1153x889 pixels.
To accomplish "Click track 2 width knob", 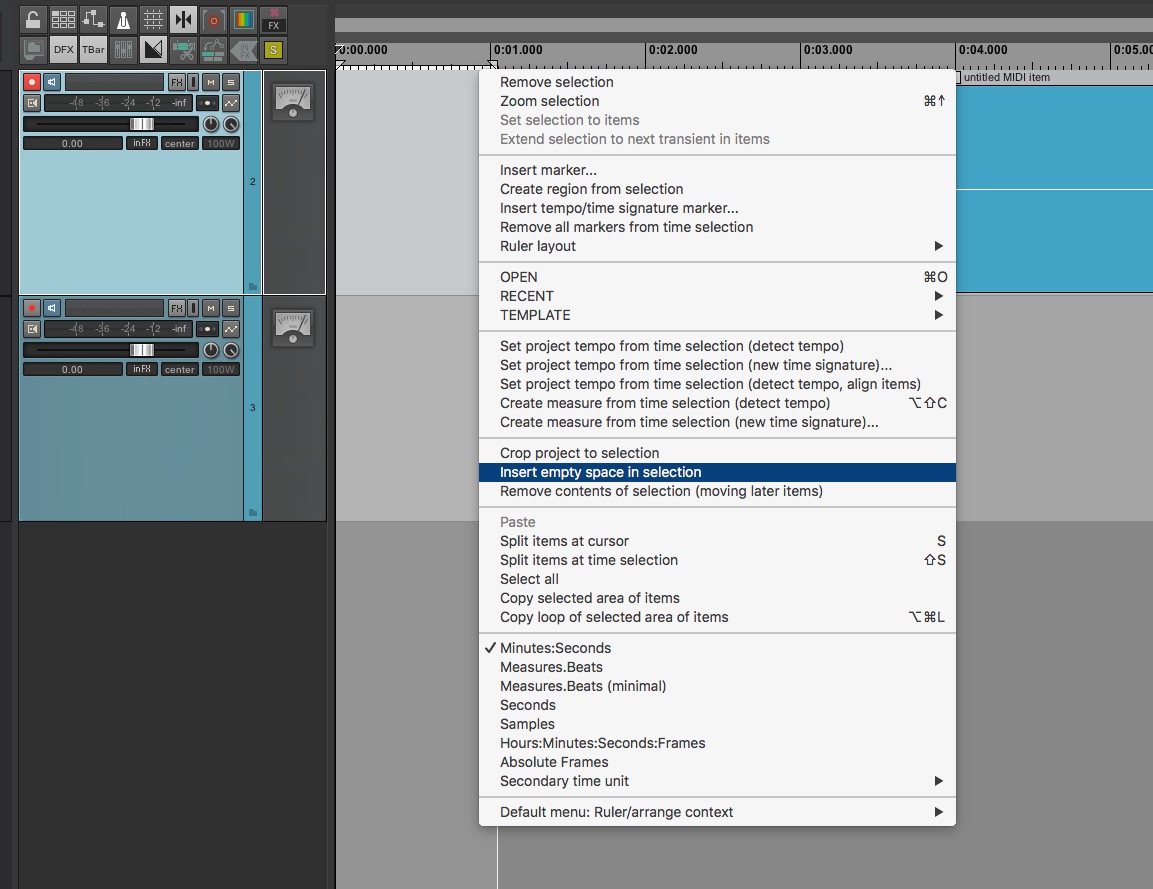I will (x=231, y=124).
